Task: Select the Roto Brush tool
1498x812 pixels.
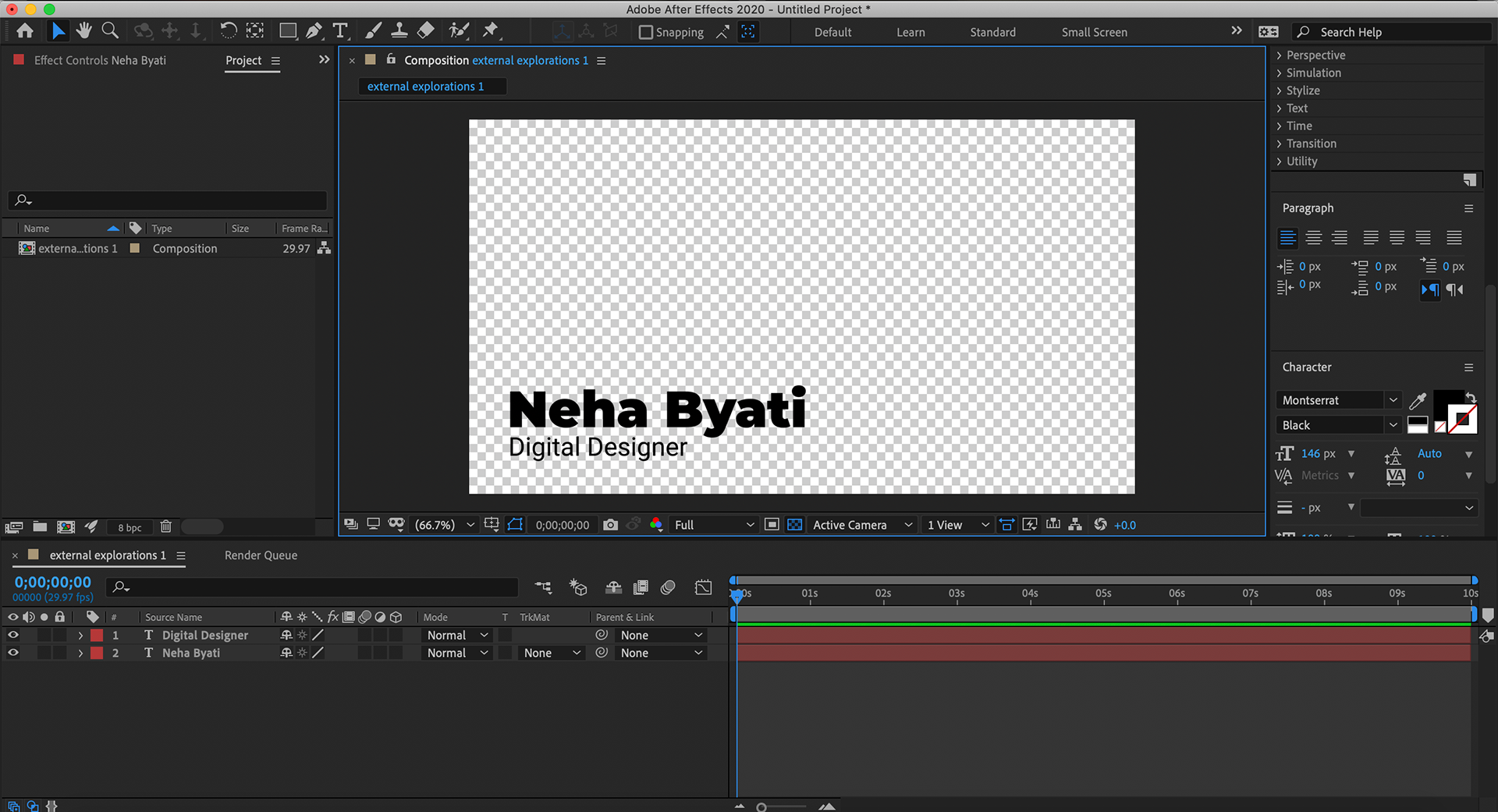Action: [x=459, y=31]
